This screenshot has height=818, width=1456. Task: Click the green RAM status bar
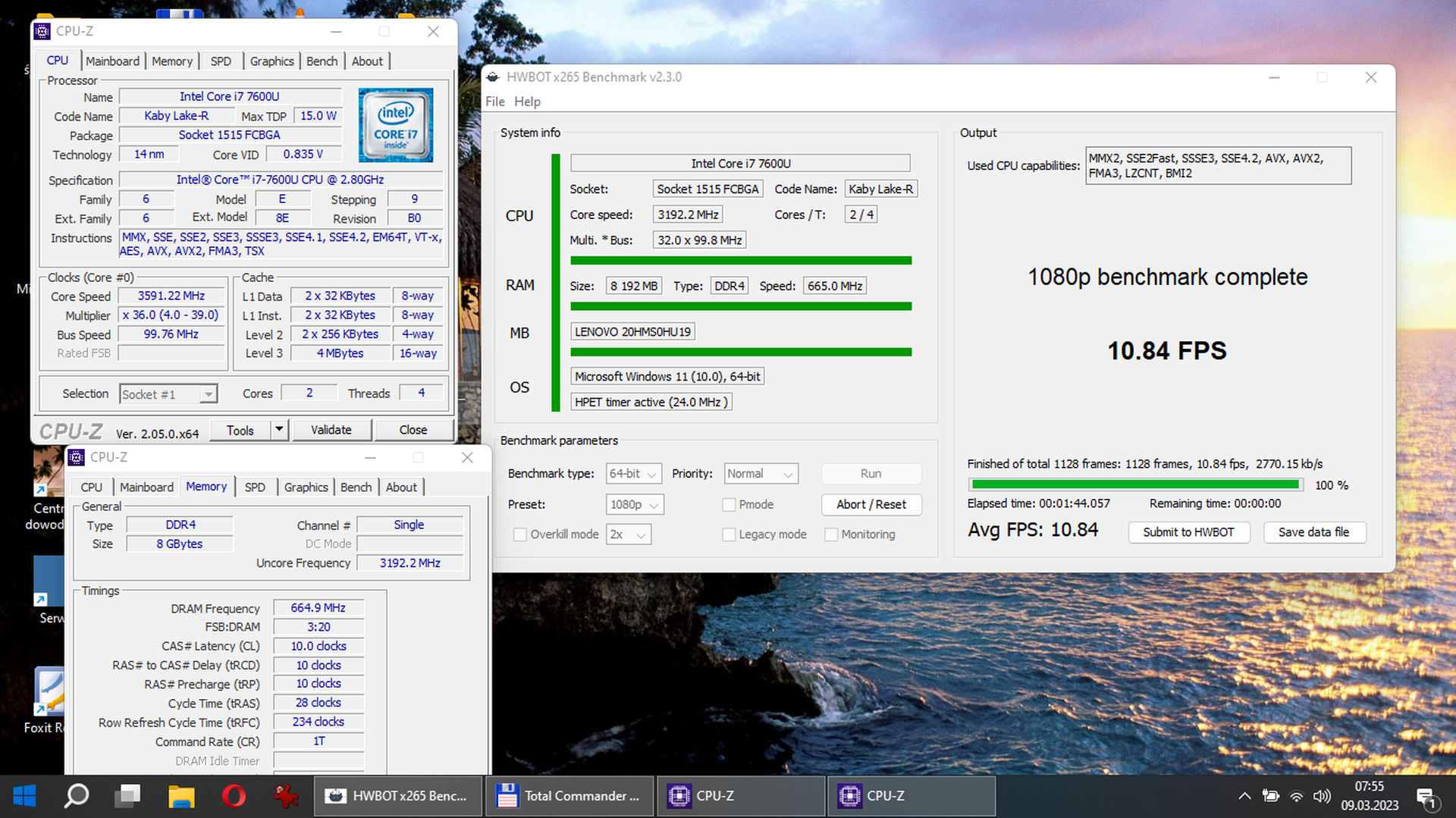pyautogui.click(x=741, y=306)
